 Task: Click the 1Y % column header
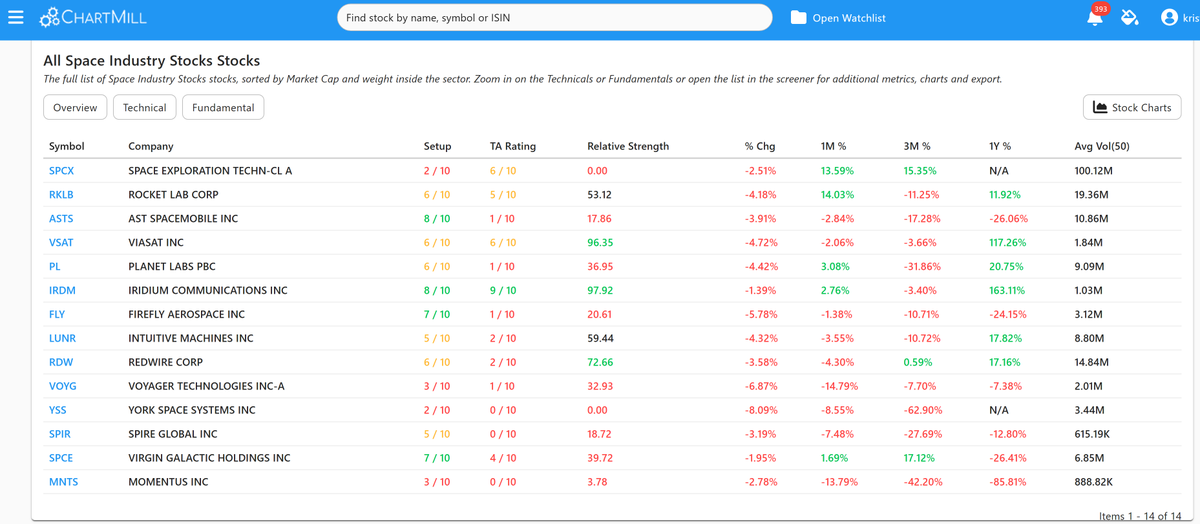click(1000, 146)
